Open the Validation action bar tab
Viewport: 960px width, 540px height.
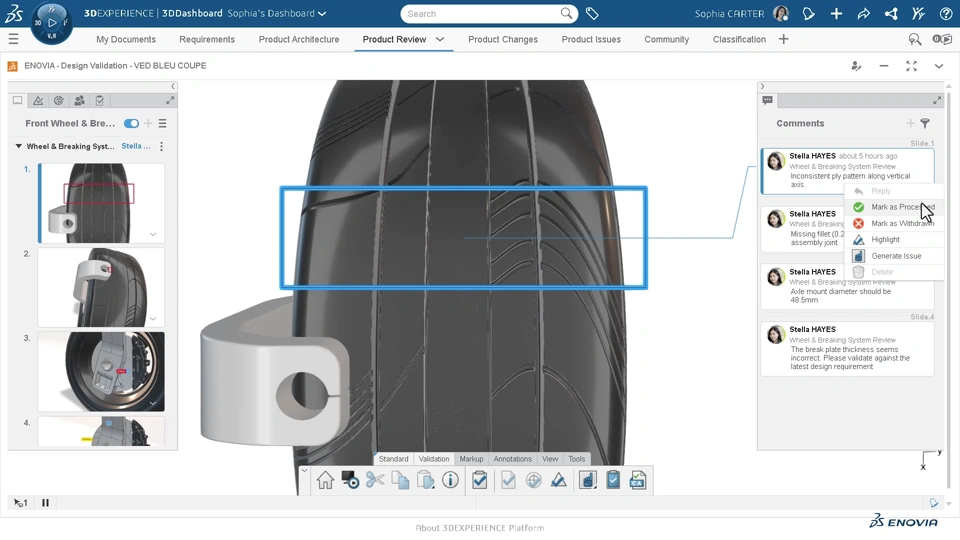click(x=434, y=459)
